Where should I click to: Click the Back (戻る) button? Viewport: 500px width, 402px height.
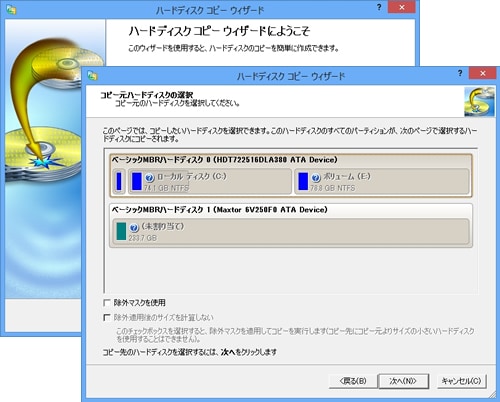(353, 381)
